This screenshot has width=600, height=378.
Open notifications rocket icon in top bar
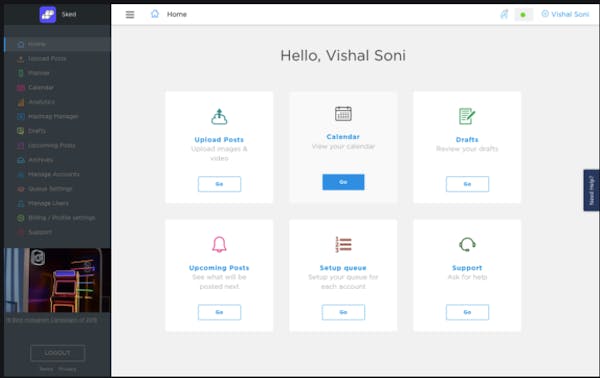click(504, 14)
